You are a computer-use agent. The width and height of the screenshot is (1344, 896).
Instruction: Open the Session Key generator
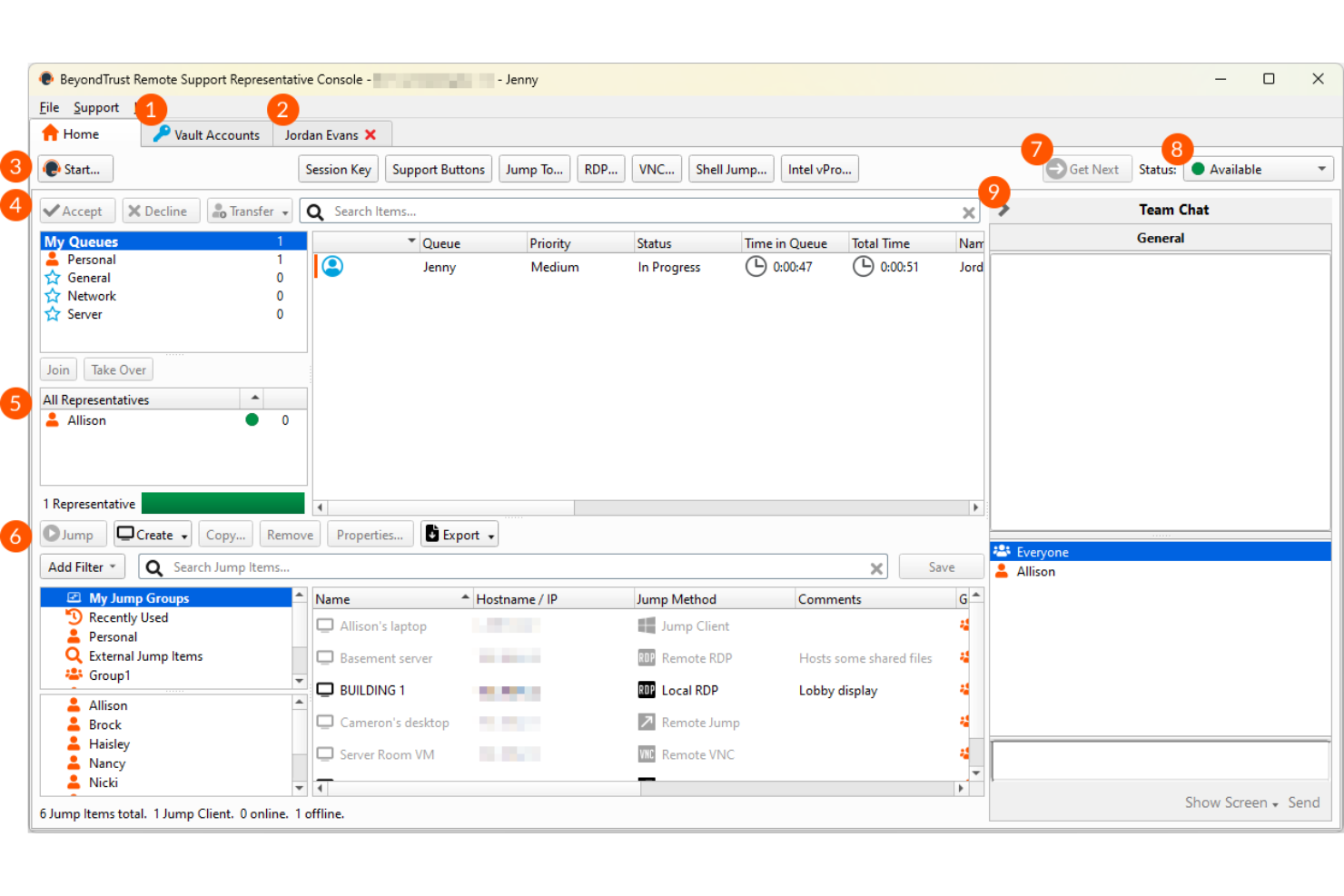tap(338, 169)
